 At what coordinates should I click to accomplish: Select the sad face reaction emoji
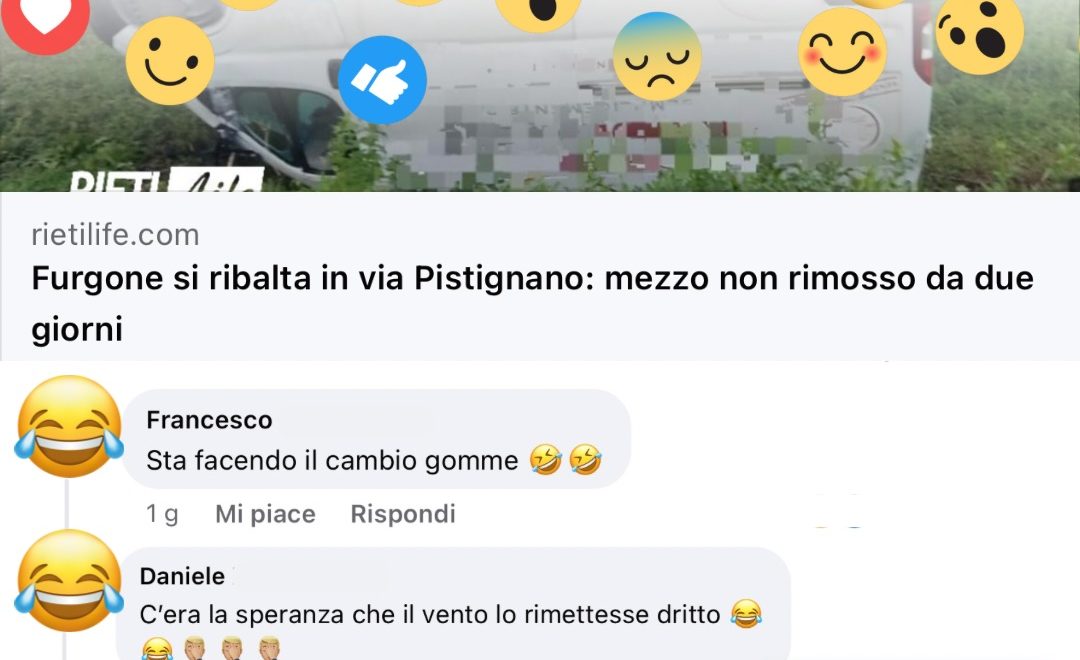(x=657, y=57)
